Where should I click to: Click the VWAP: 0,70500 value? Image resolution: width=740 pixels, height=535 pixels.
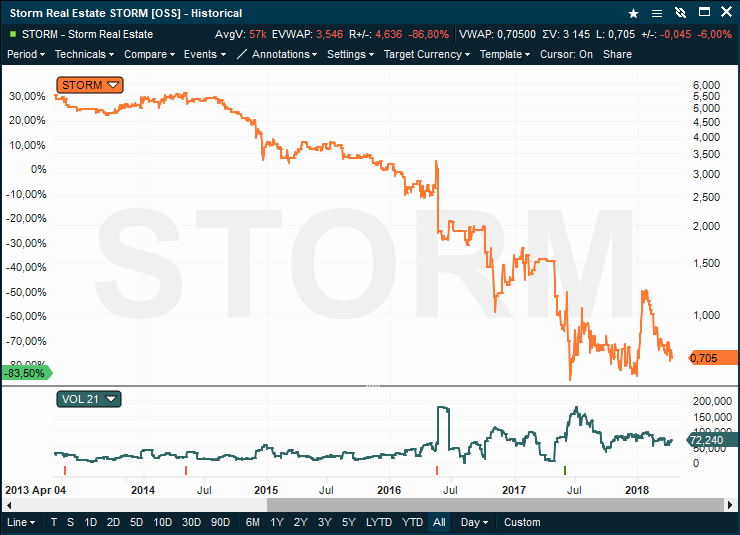pyautogui.click(x=497, y=34)
